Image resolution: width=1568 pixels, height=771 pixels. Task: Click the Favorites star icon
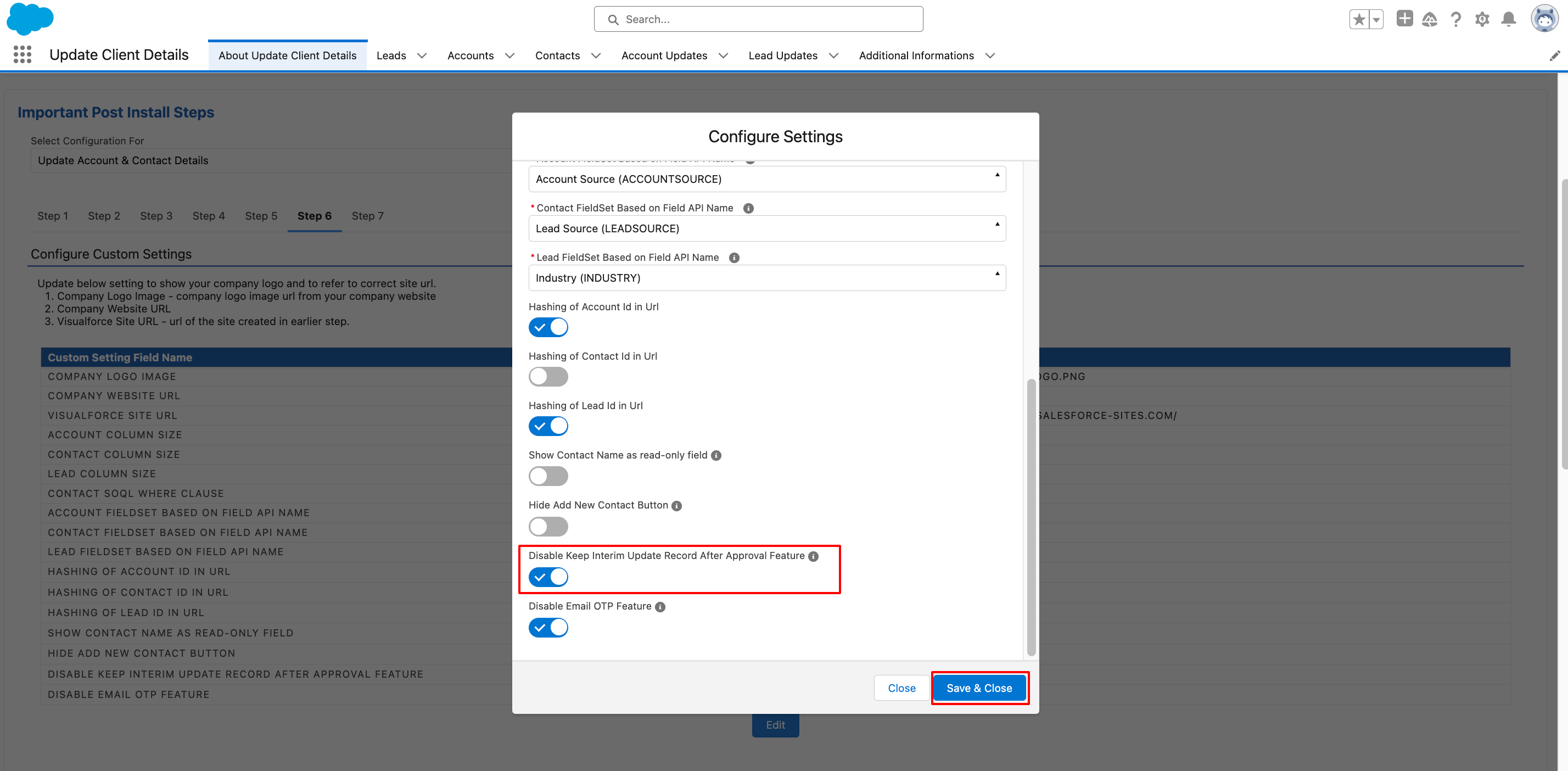pyautogui.click(x=1359, y=19)
